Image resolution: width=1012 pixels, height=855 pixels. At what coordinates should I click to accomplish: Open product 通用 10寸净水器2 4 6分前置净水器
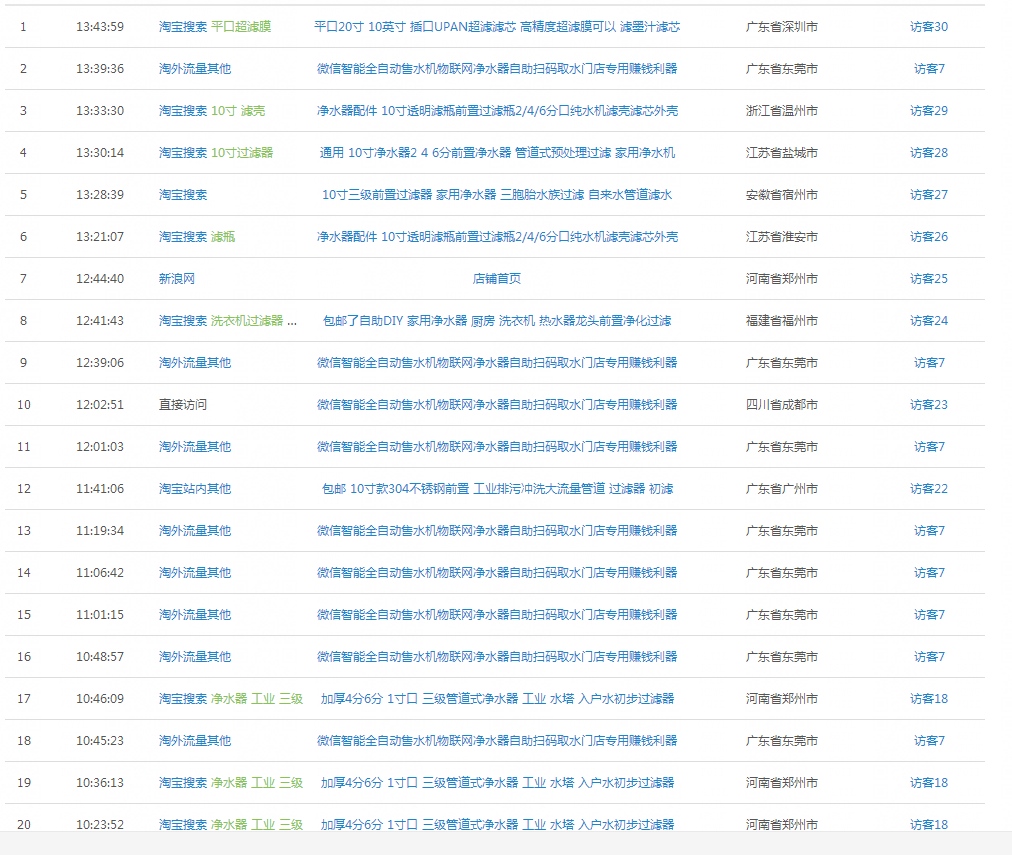coord(497,152)
